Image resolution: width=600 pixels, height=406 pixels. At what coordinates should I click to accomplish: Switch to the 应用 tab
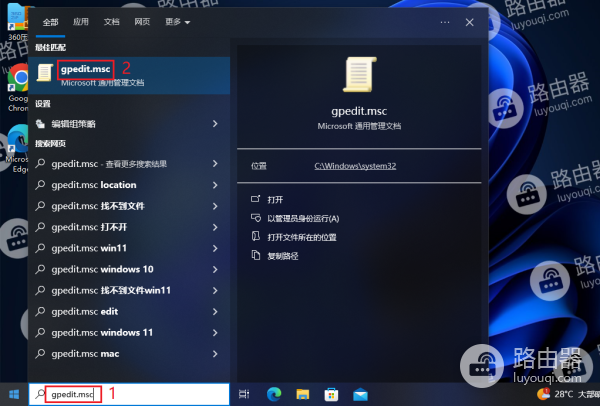[81, 22]
